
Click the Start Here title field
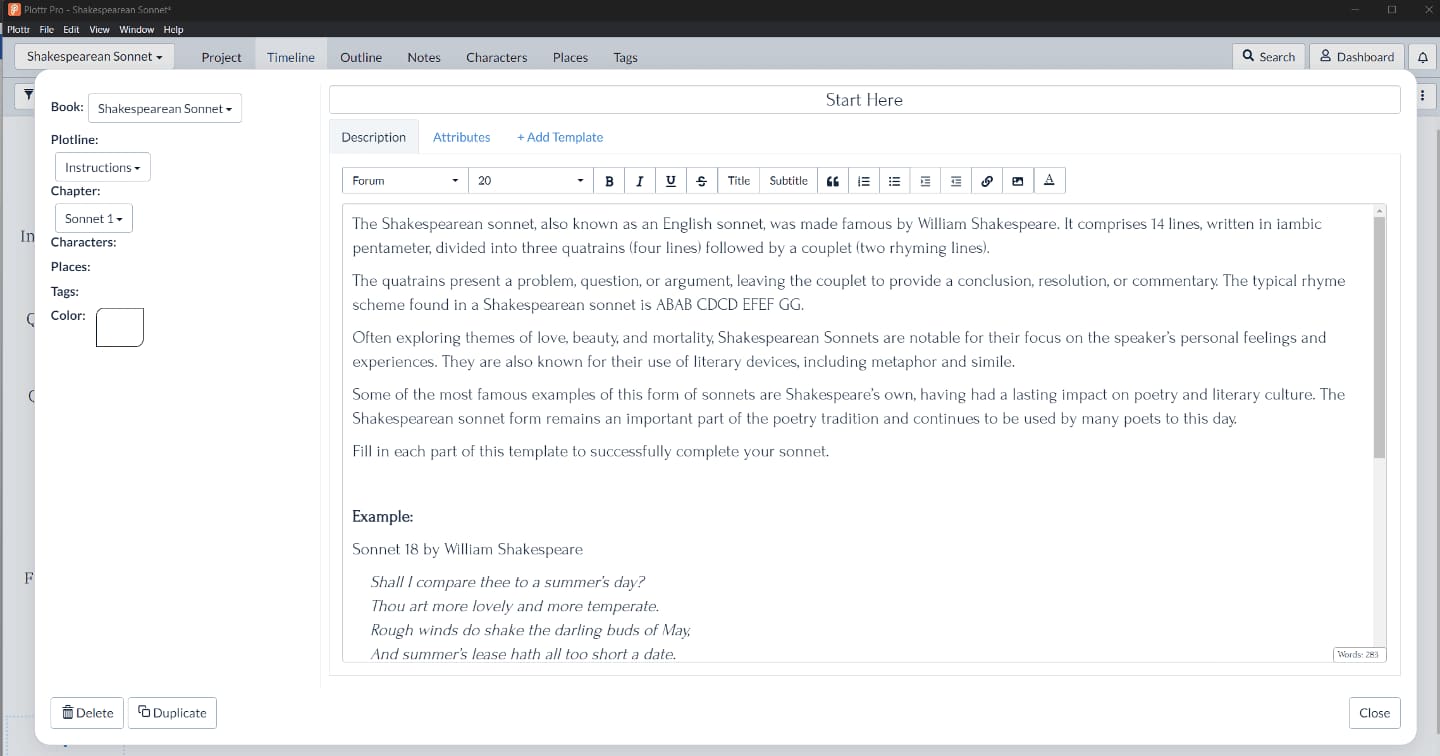864,100
